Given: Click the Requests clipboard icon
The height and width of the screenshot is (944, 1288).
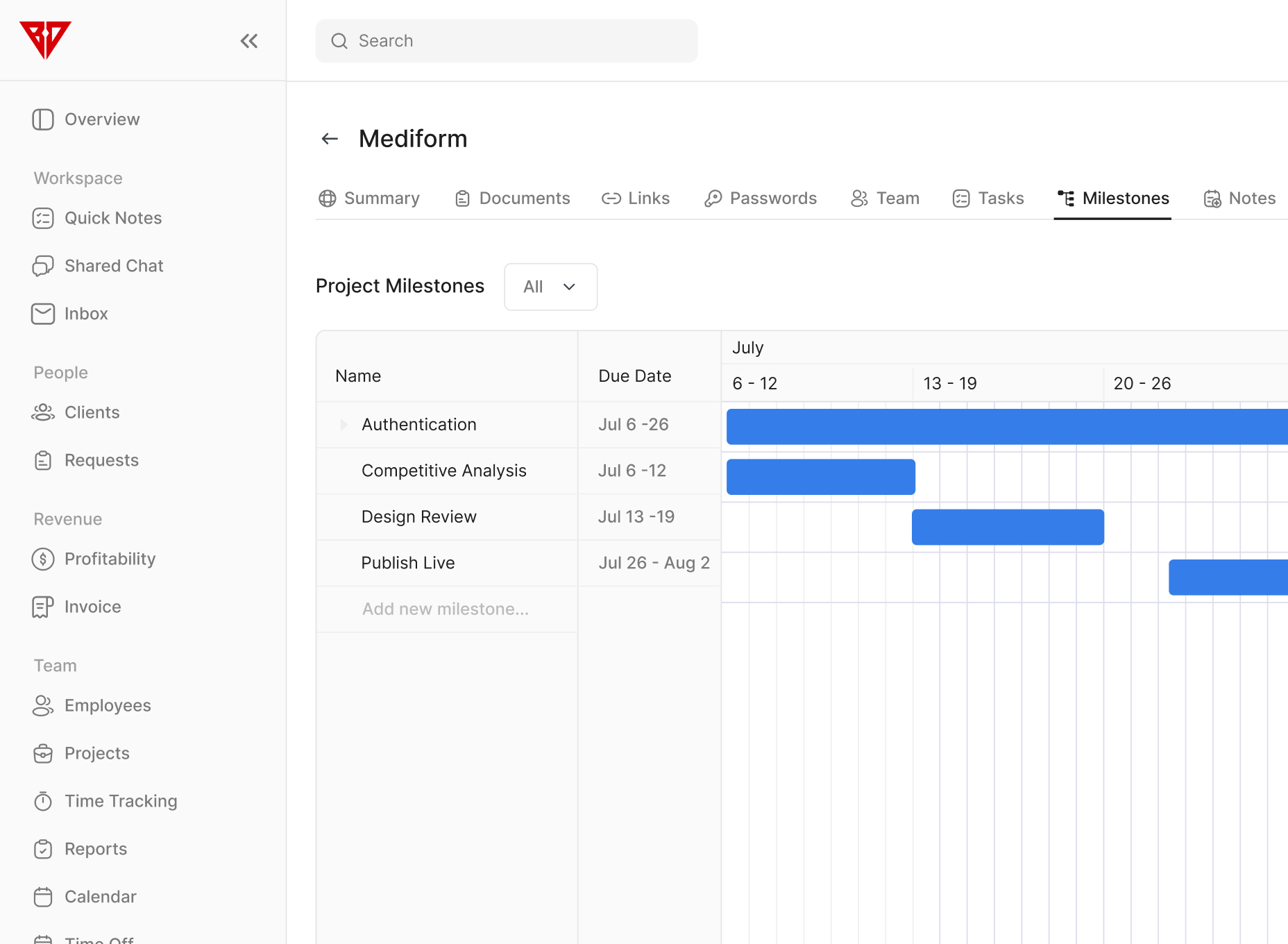Looking at the screenshot, I should [x=43, y=460].
